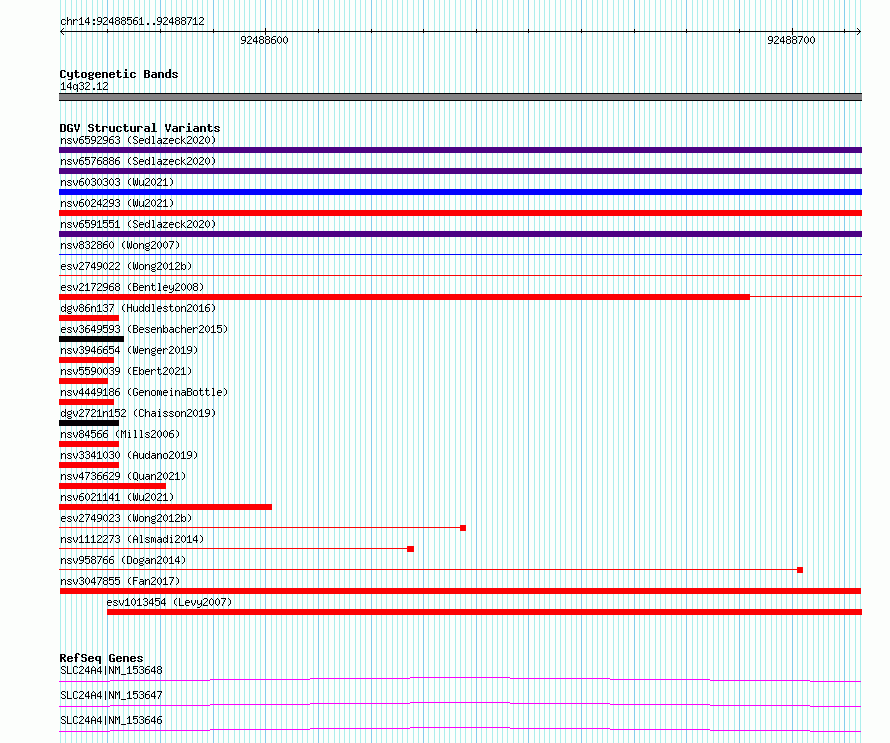Open variant dgv2721n152 (Chaisson2019) label
This screenshot has width=890, height=743.
(138, 413)
